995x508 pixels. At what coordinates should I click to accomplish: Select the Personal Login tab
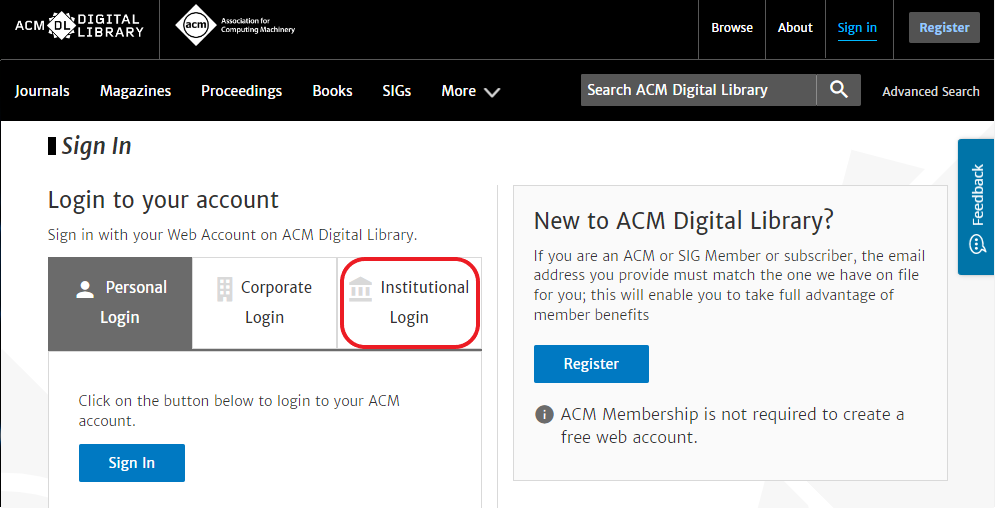pyautogui.click(x=120, y=303)
